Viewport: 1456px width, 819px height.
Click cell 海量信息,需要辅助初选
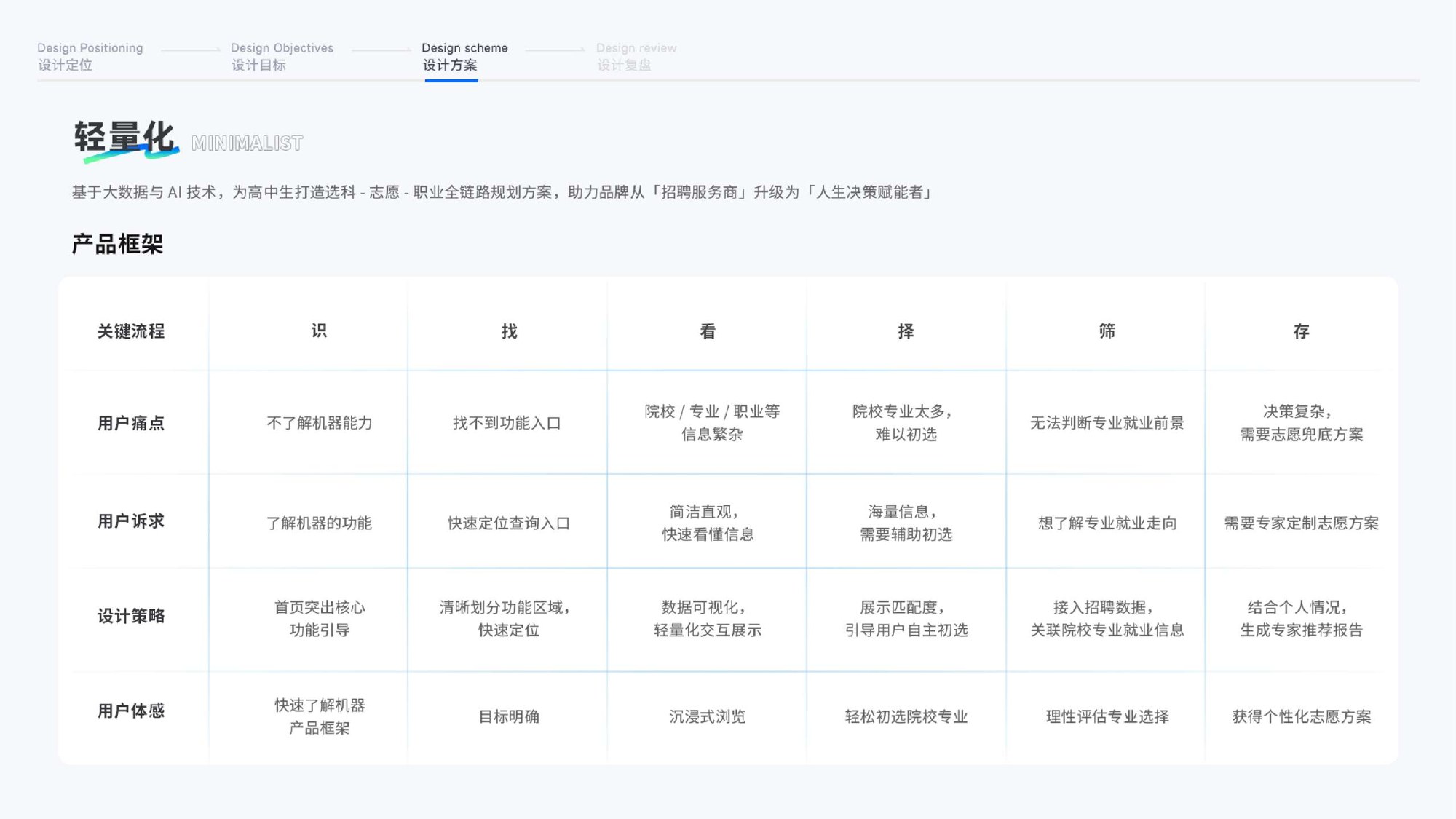(906, 523)
